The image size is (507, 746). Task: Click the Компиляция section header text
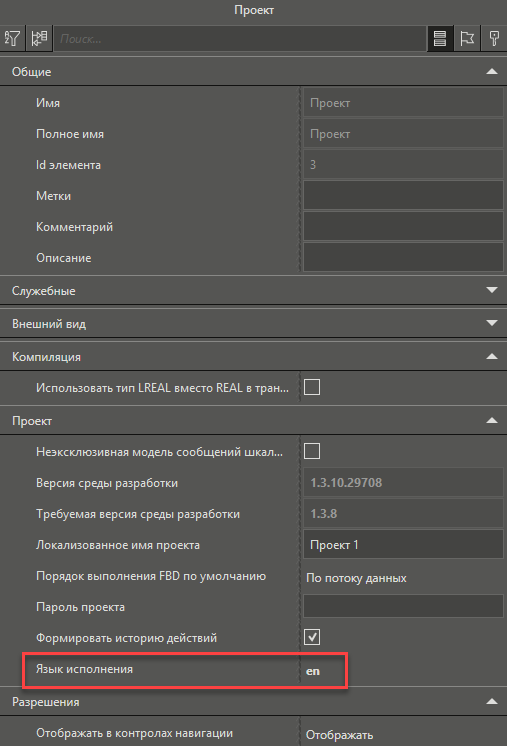click(x=46, y=357)
